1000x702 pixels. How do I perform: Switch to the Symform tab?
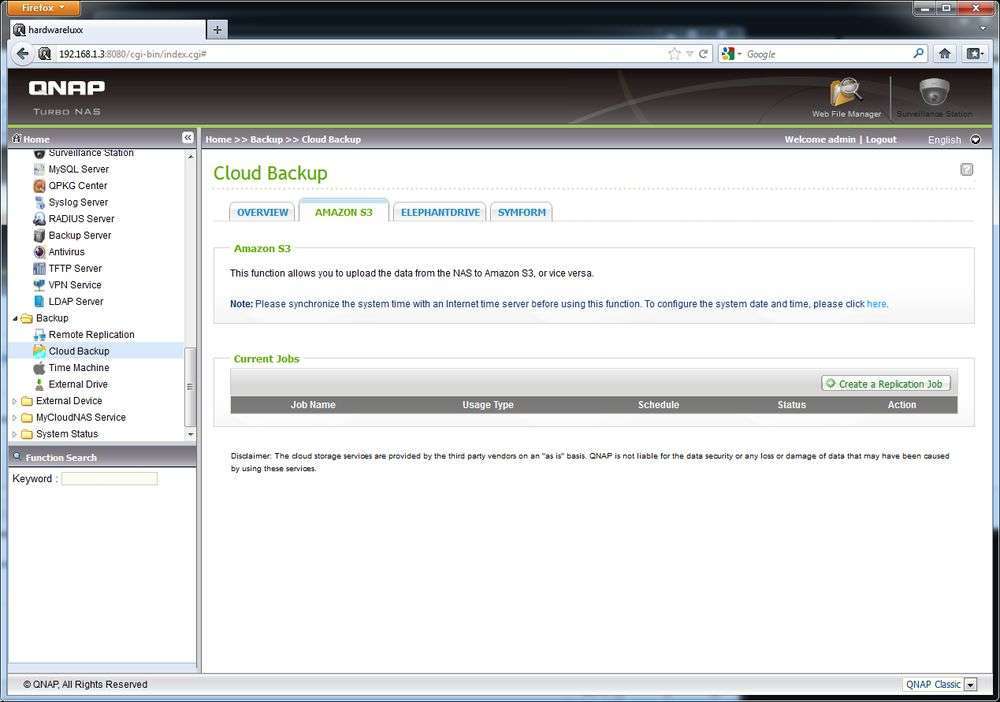(x=522, y=212)
